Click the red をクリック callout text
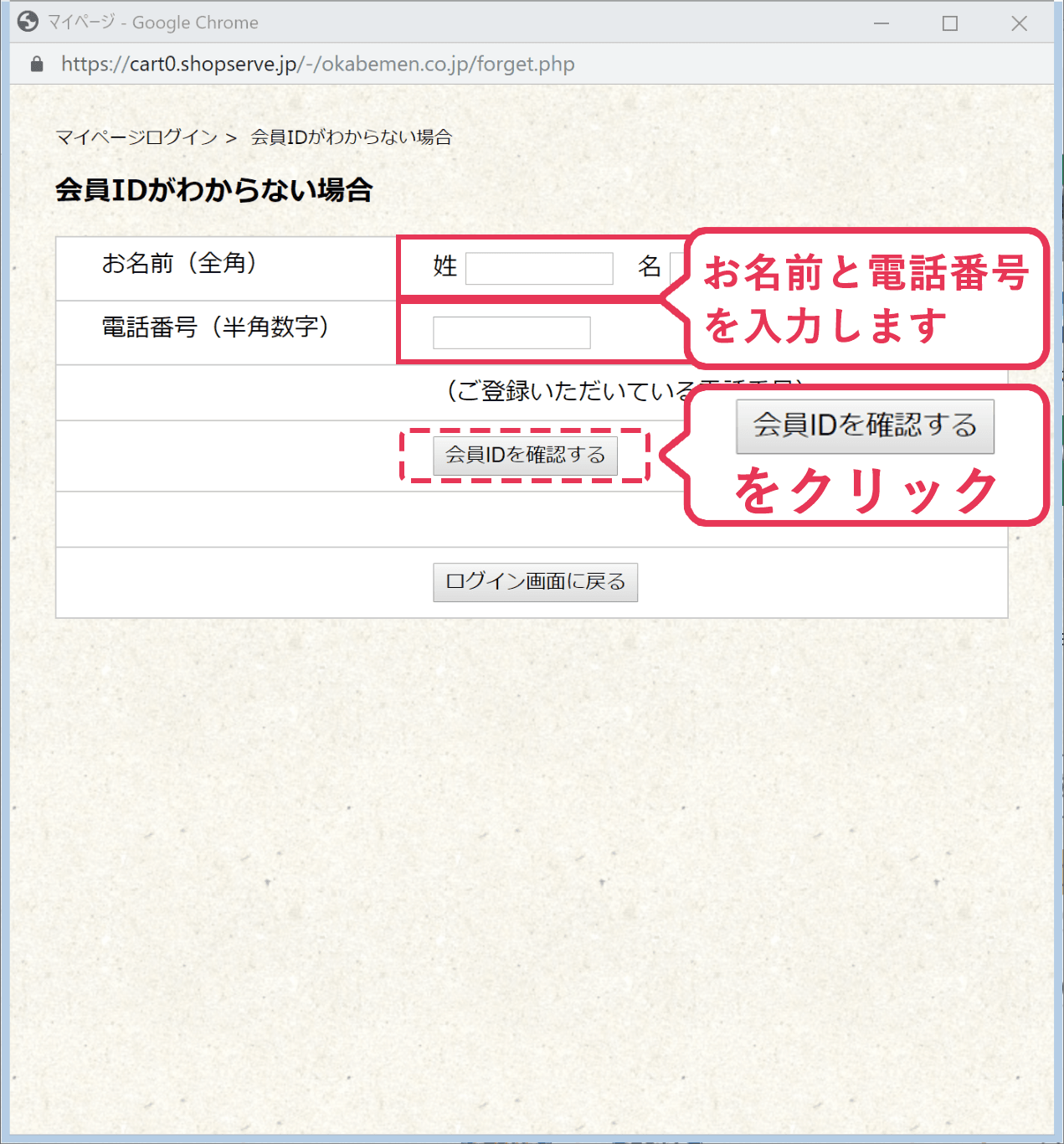The image size is (1064, 1144). (x=866, y=491)
